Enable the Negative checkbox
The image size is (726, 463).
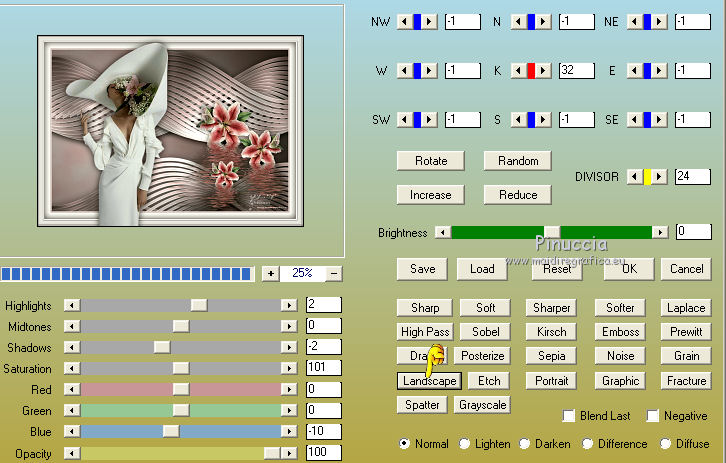click(x=653, y=416)
